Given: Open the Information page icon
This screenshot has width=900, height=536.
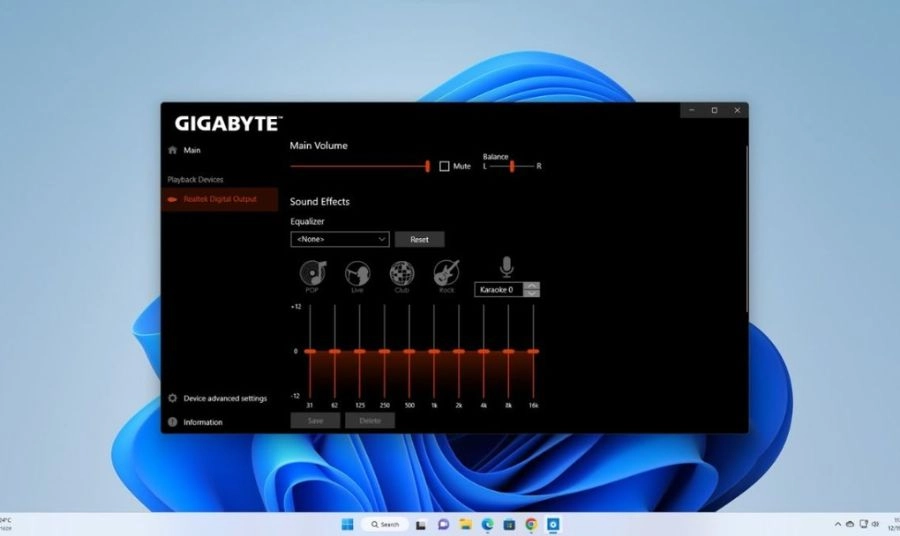Looking at the screenshot, I should (172, 422).
